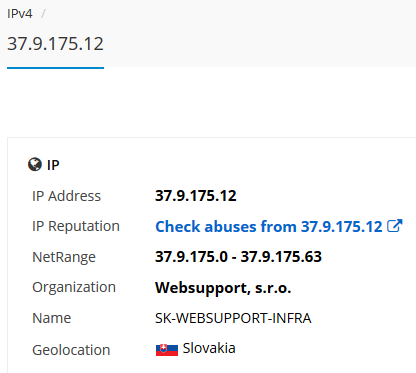Click the IP Reputation field label

tap(76, 226)
